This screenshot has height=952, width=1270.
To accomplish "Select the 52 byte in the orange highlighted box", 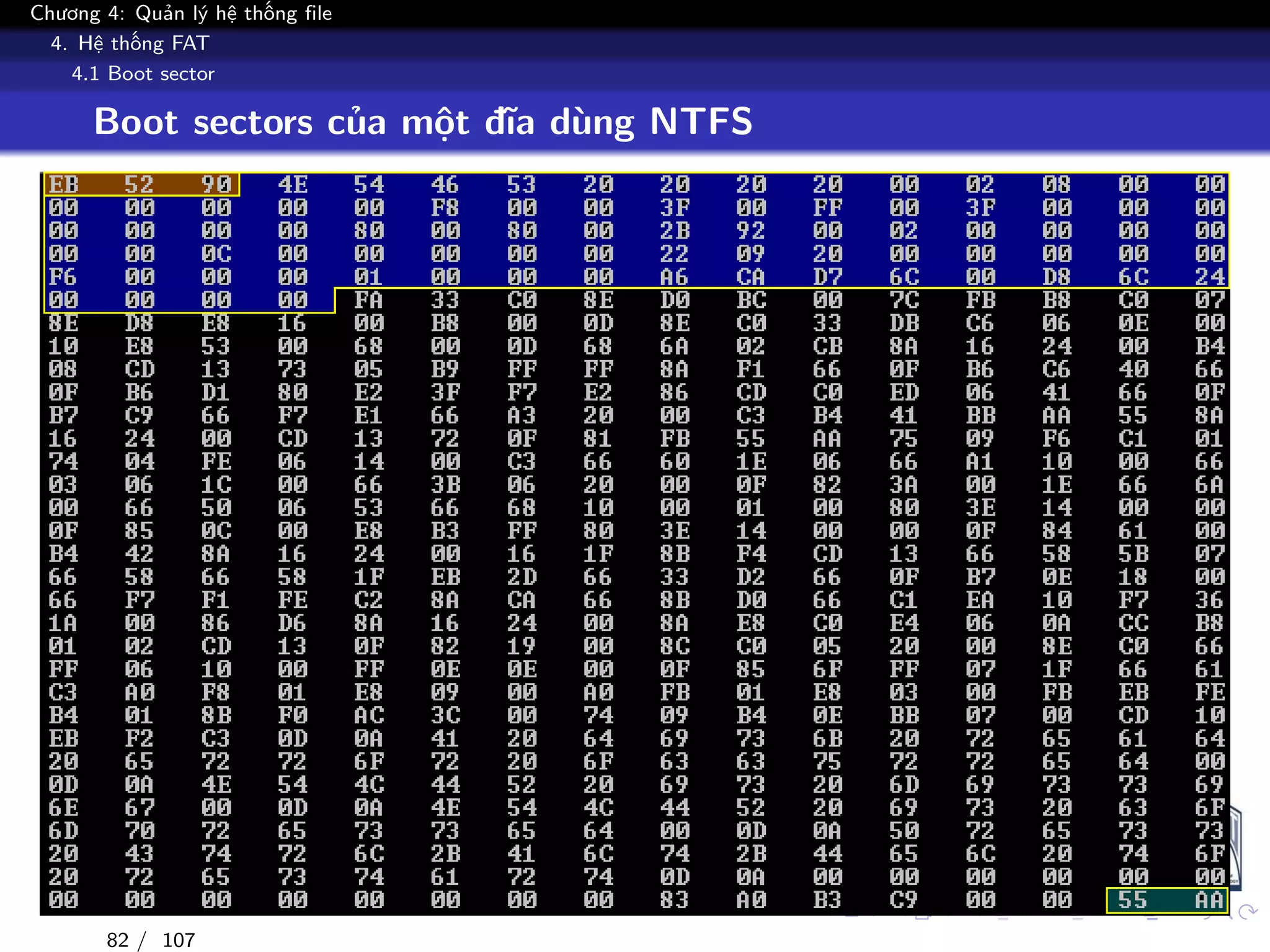I will (x=140, y=185).
